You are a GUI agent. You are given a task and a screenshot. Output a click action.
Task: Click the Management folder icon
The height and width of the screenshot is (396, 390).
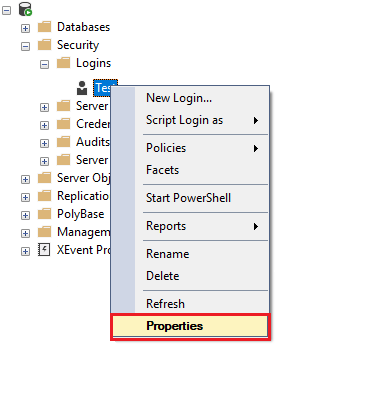[x=44, y=232]
